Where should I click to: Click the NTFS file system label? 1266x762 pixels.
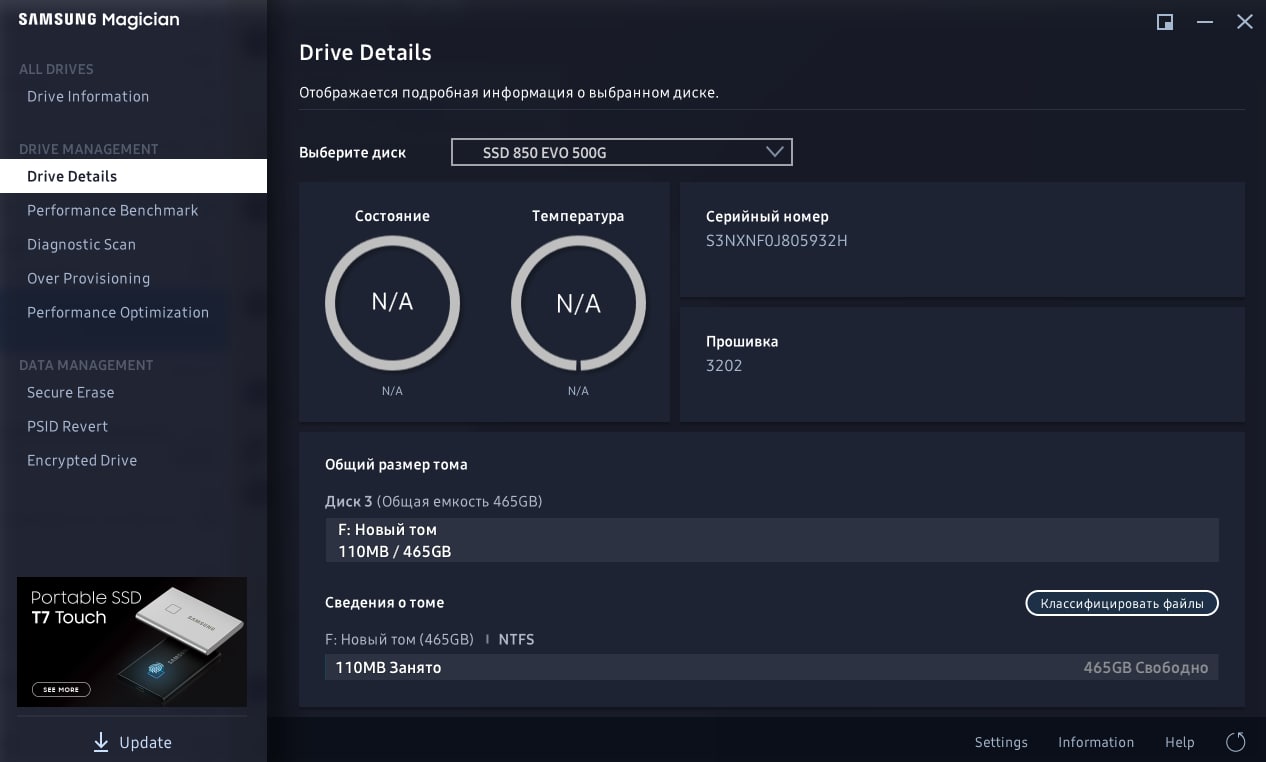pyautogui.click(x=516, y=639)
